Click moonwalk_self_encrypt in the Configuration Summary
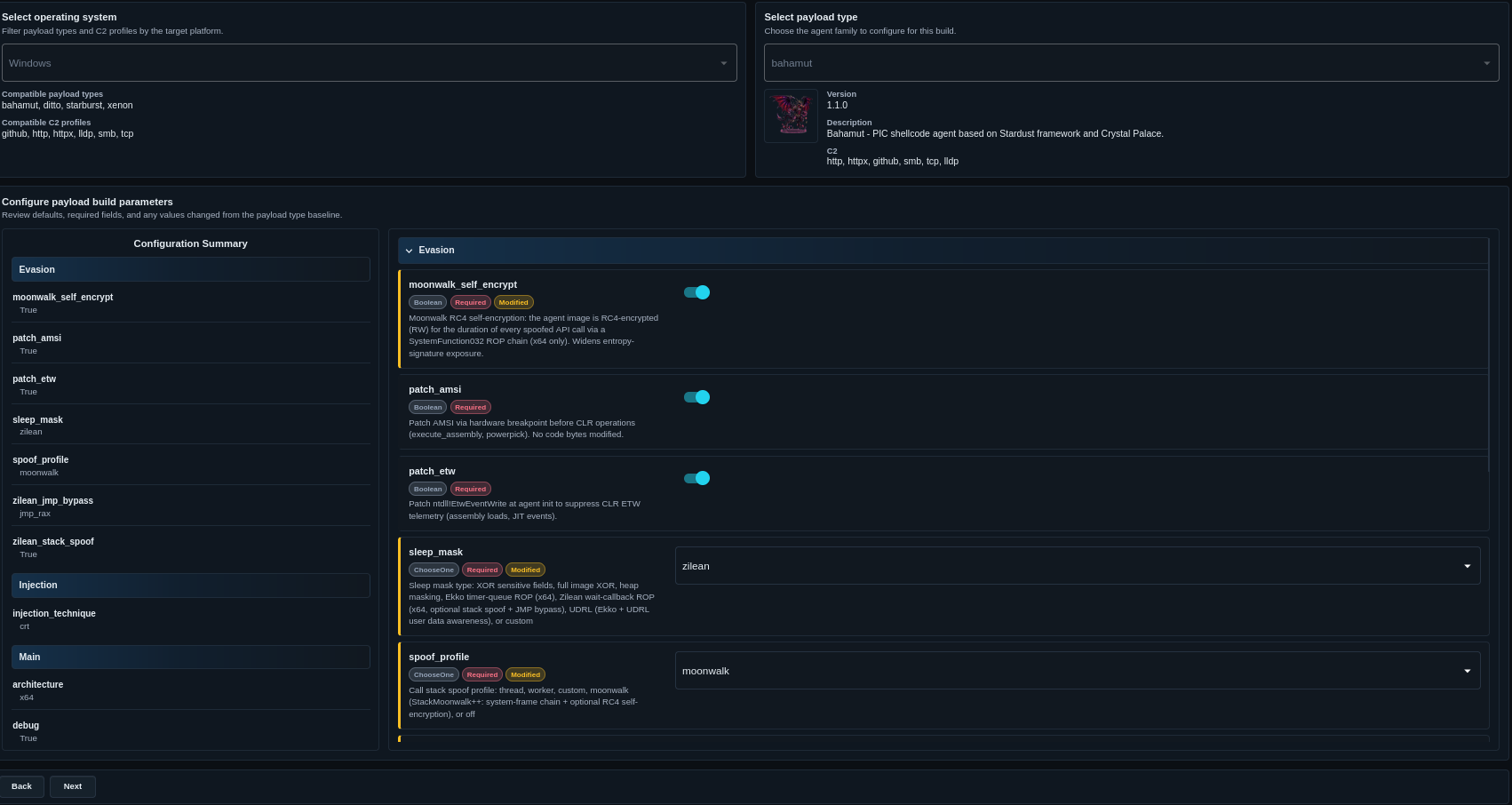This screenshot has height=805, width=1512. click(63, 297)
